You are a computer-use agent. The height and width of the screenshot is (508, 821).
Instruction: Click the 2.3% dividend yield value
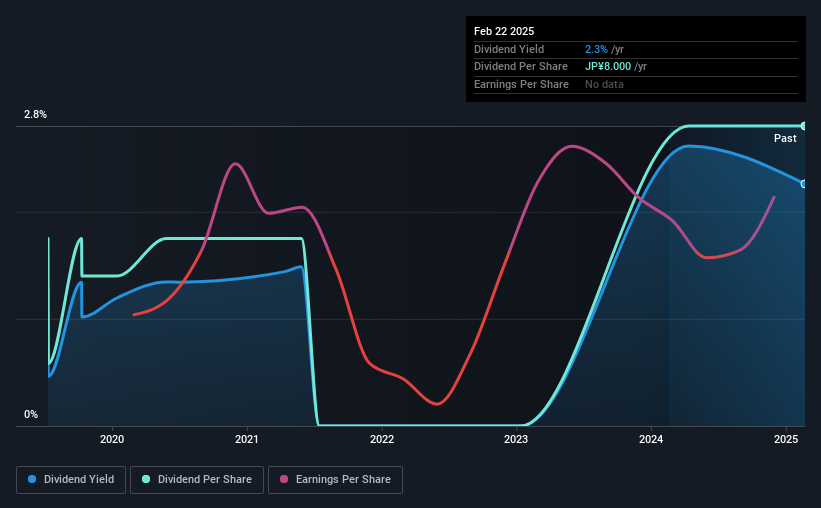596,49
